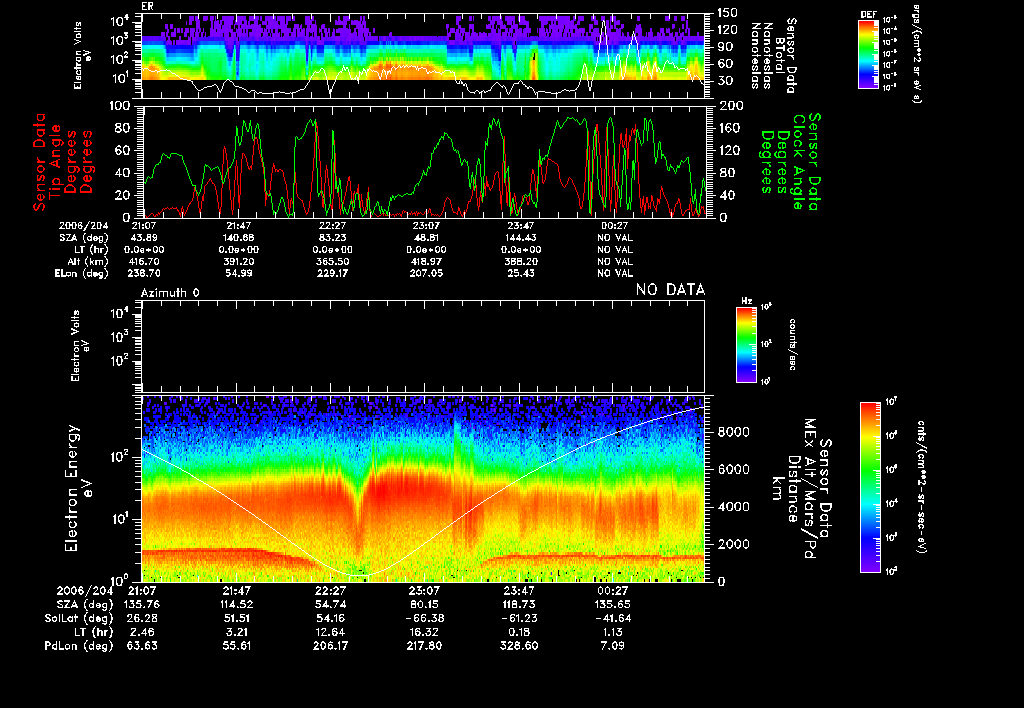Click the LT value 16.32
This screenshot has height=708, width=1024.
click(424, 632)
